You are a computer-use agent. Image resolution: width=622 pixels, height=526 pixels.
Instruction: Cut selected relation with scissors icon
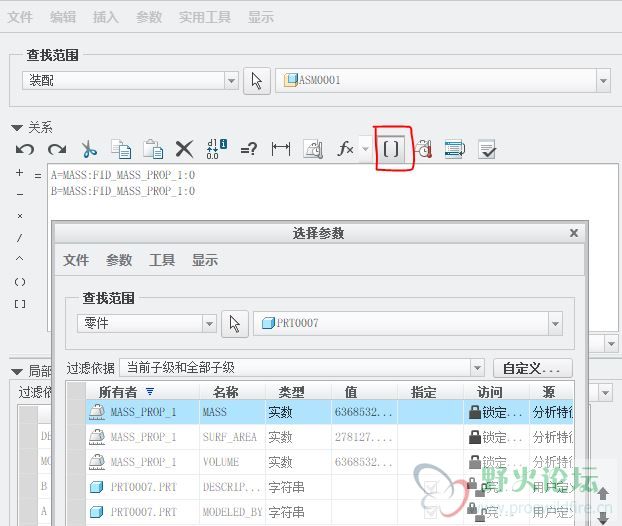tap(89, 149)
